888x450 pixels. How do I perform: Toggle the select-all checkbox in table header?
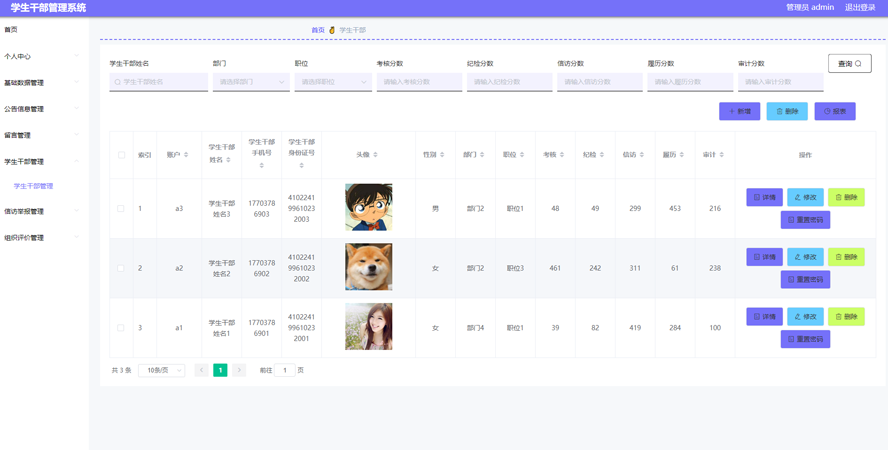(121, 155)
